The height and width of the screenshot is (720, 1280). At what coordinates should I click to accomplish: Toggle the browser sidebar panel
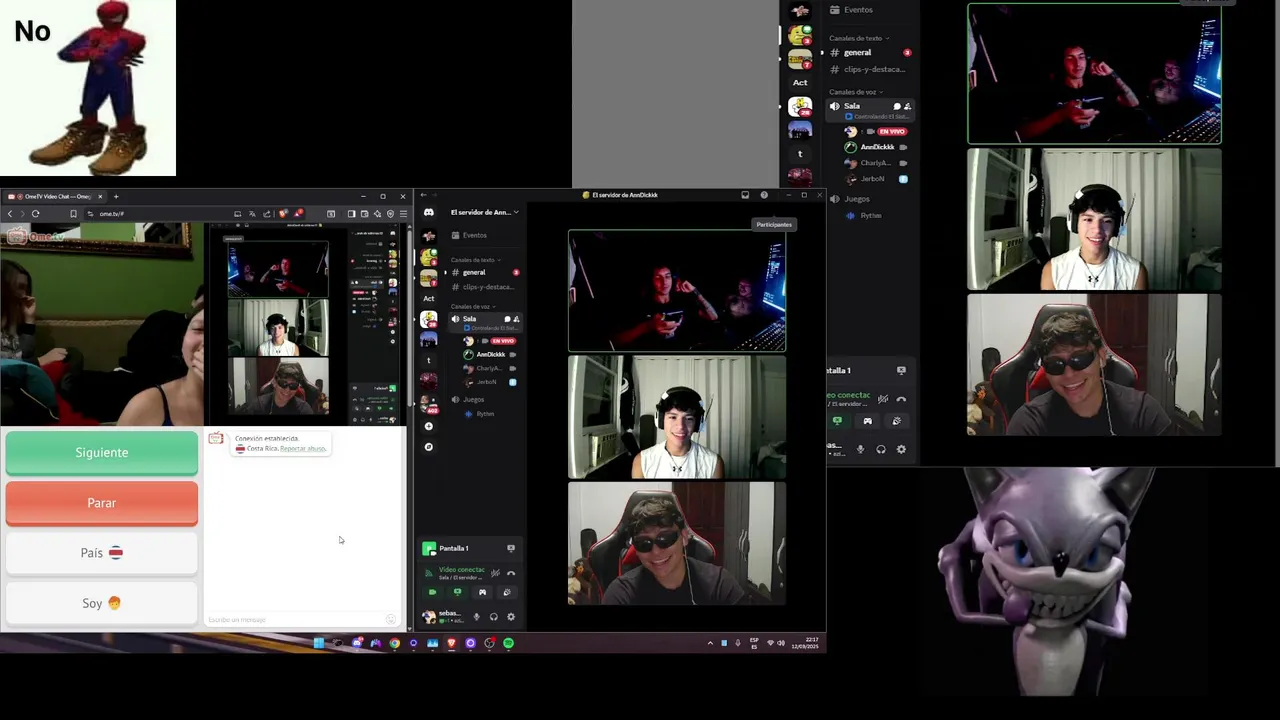click(351, 214)
